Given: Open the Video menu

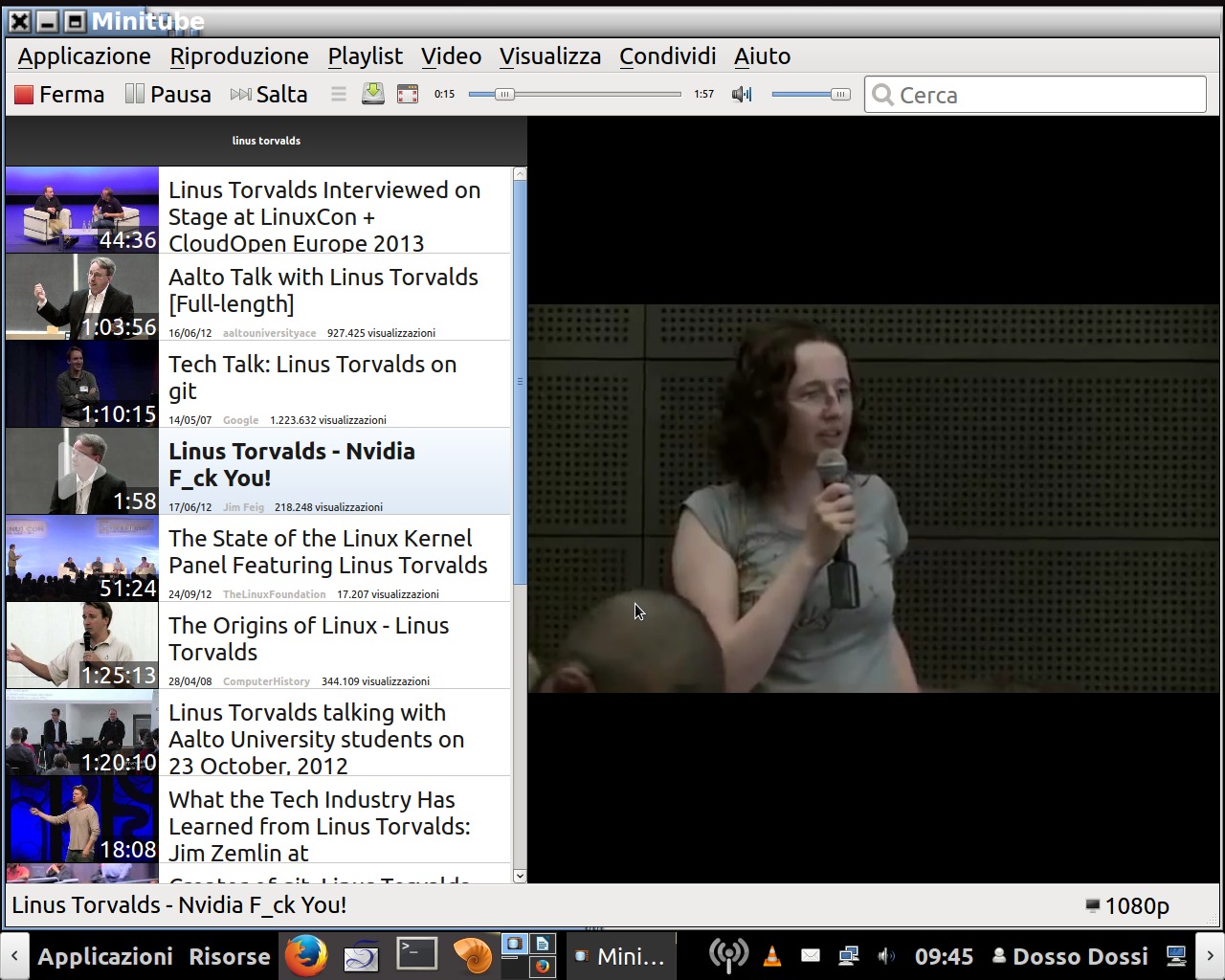Looking at the screenshot, I should pos(452,56).
